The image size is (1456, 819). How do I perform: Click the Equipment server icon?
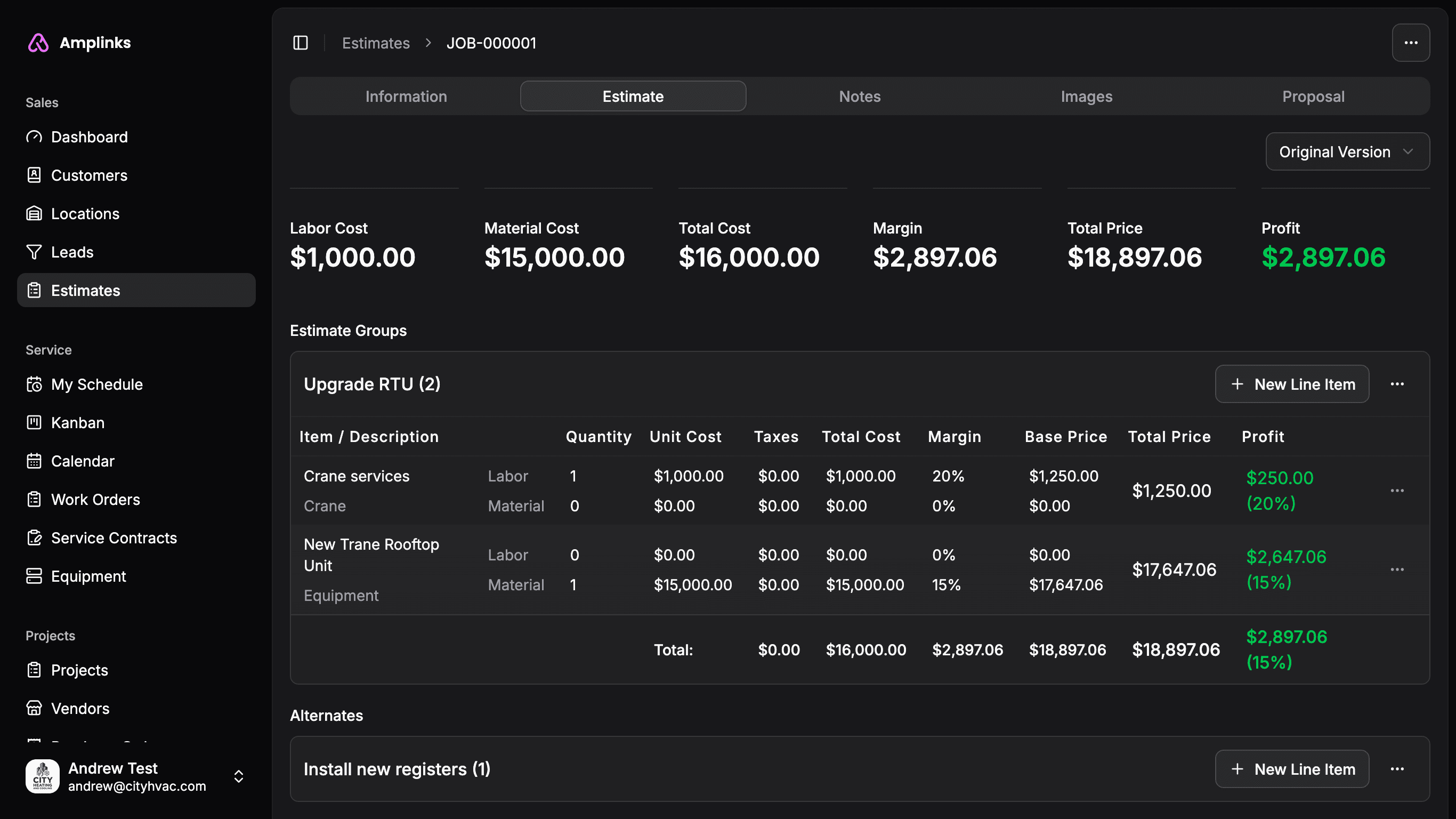34,576
